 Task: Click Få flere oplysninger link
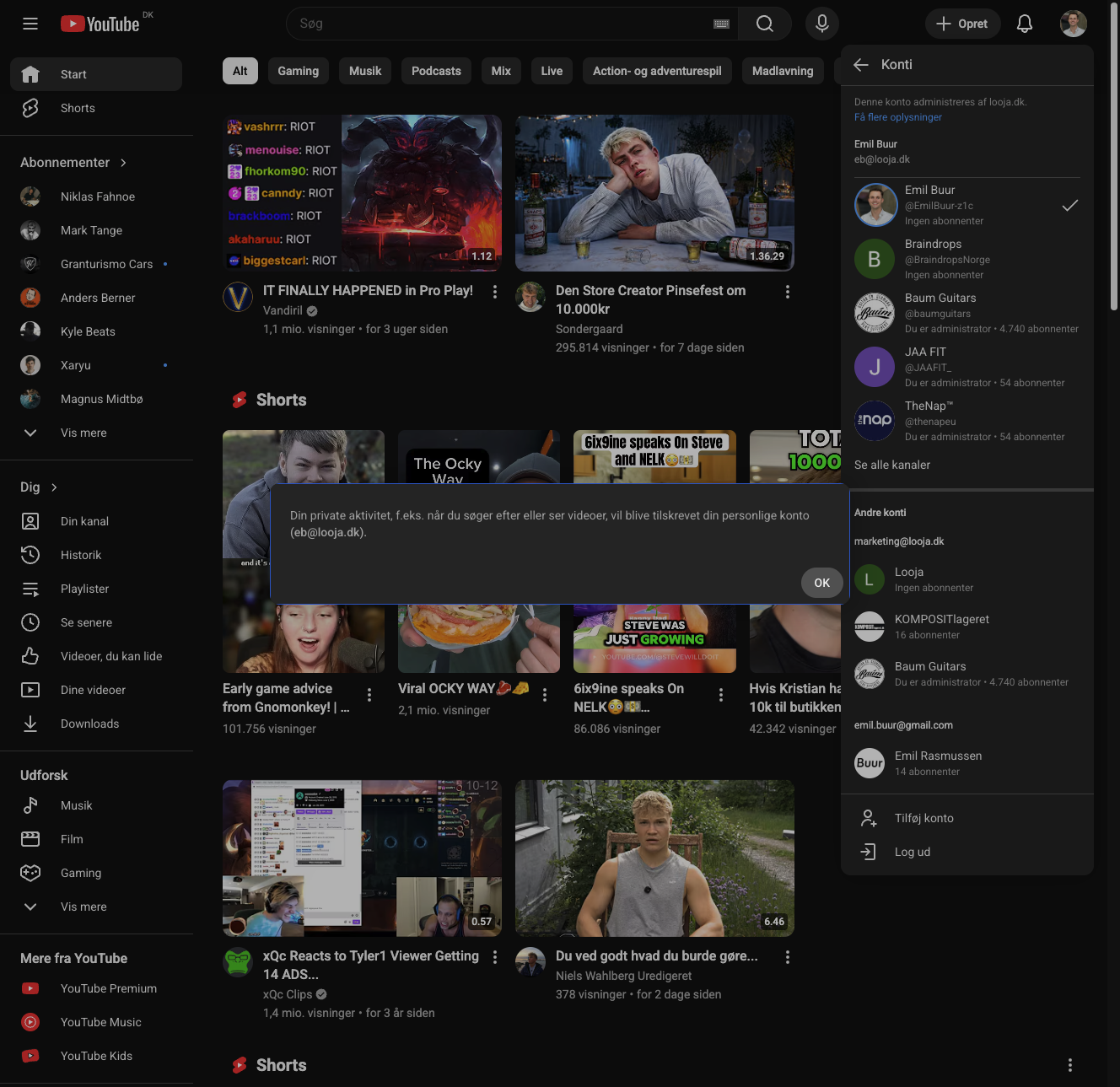pyautogui.click(x=898, y=117)
